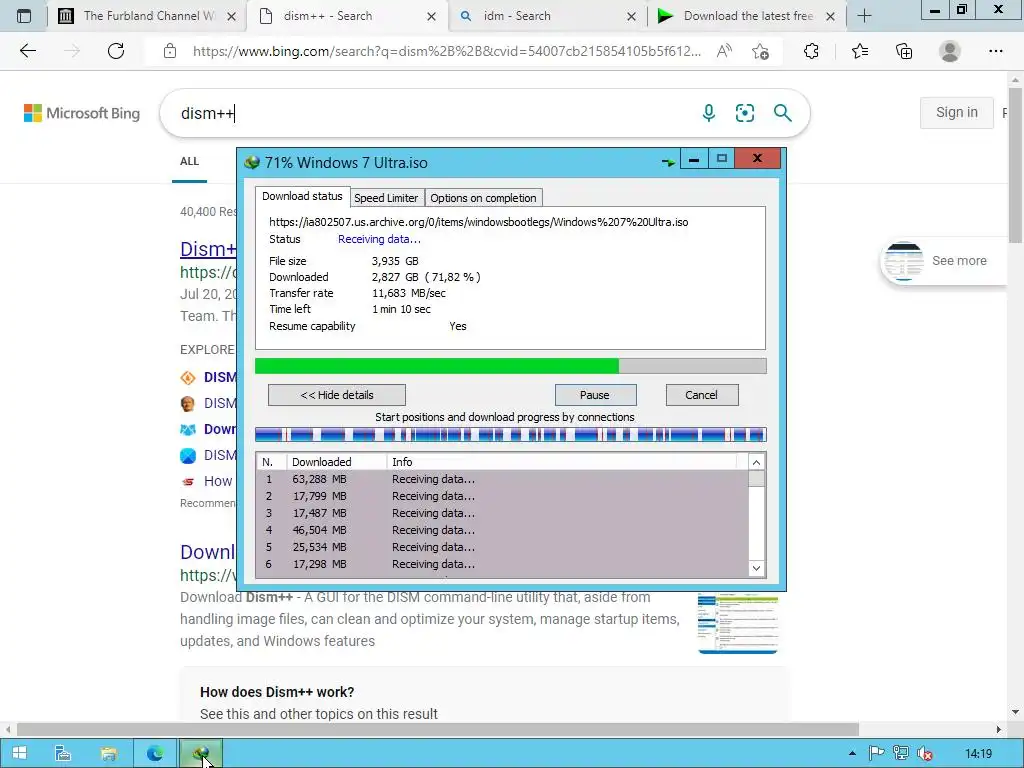This screenshot has height=768, width=1024.
Task: Add this page to favorites star icon
Action: [x=760, y=51]
